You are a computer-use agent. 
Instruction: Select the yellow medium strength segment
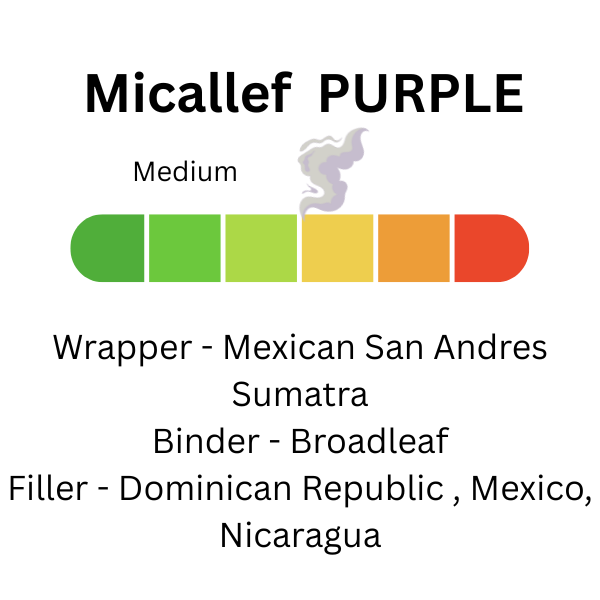338,248
